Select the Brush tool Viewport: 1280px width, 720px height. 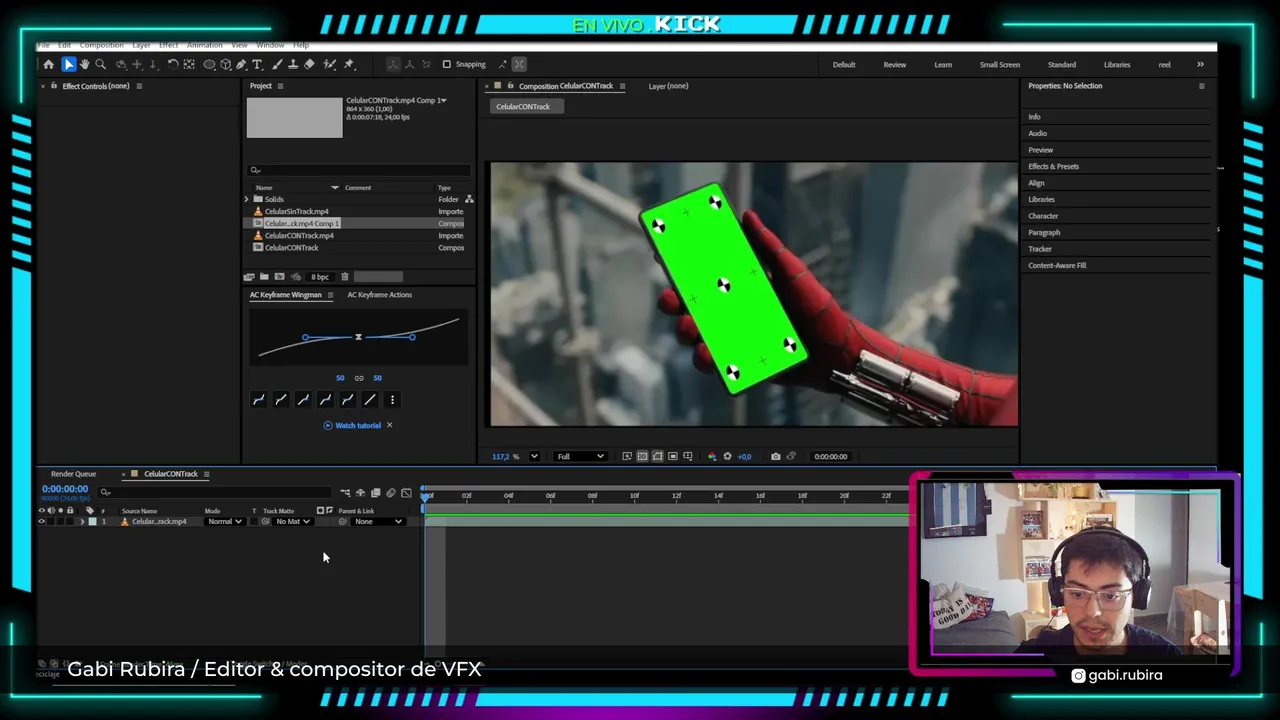[276, 64]
